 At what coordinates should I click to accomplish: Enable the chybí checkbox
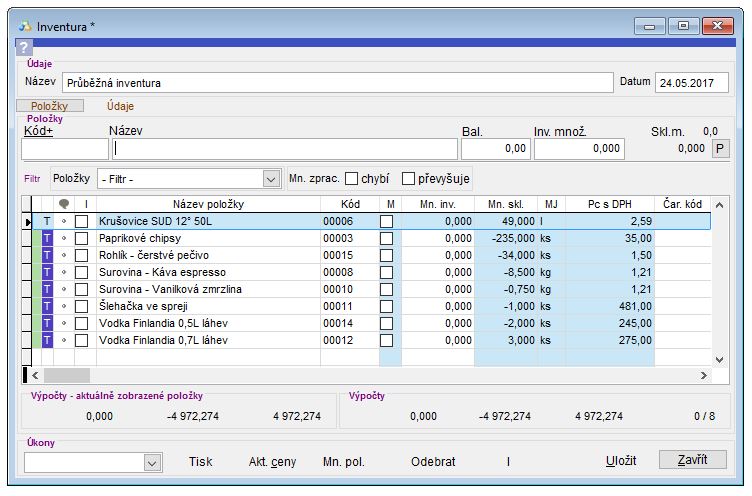[x=352, y=178]
